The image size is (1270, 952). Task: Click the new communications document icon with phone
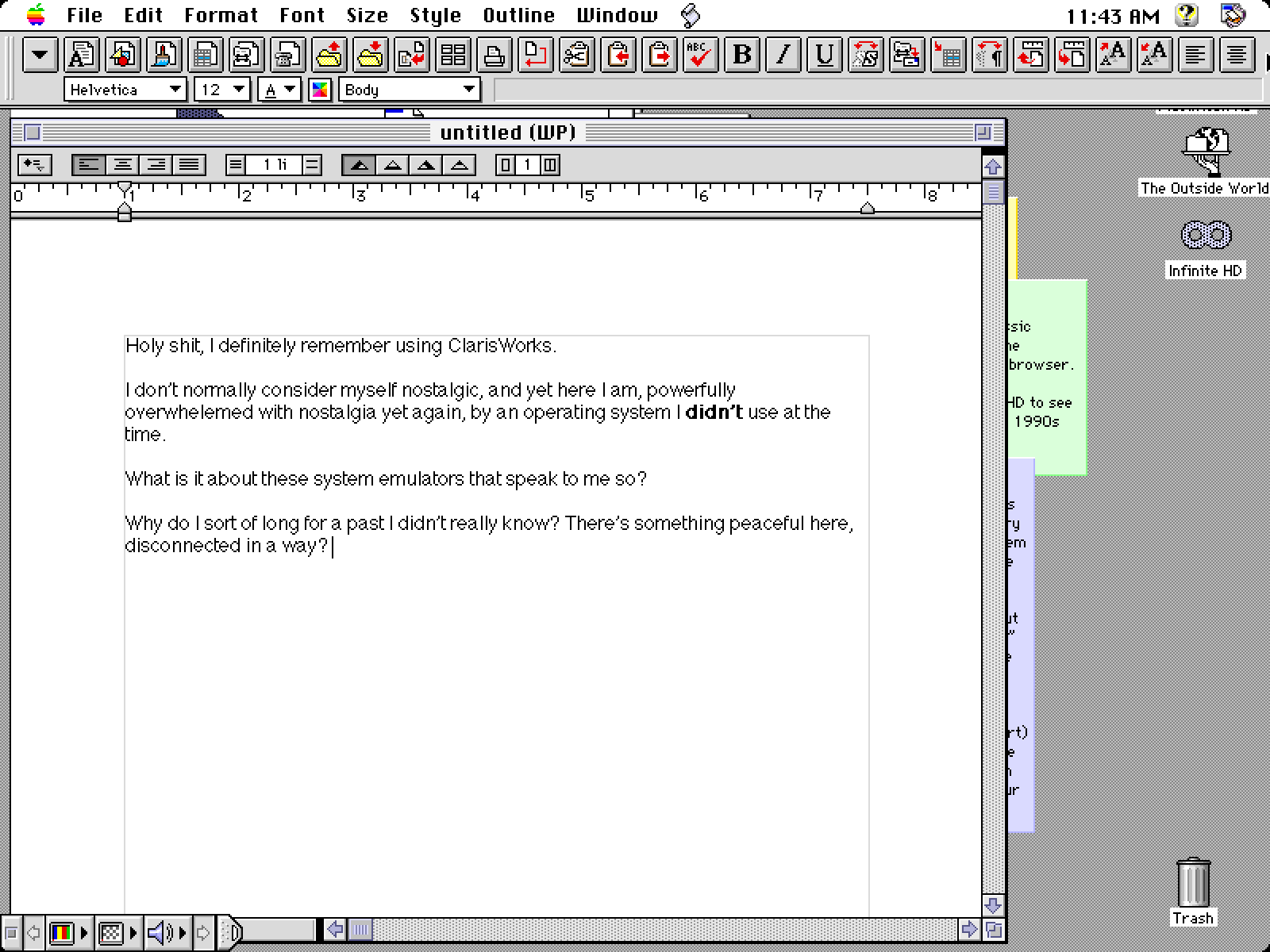(287, 55)
